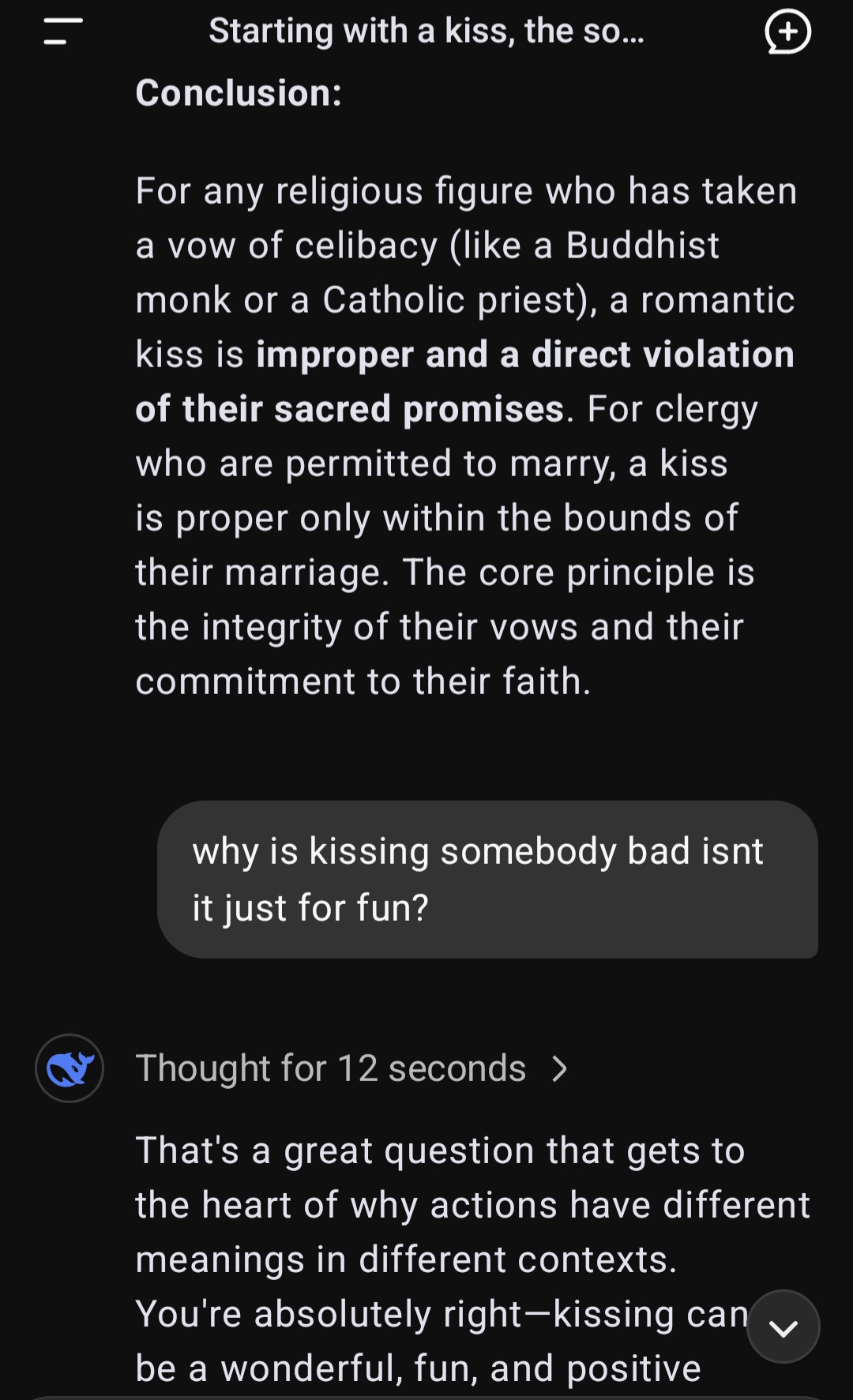Screen dimensions: 853x1400
Task: Click bold text 'improper and a direct violation'
Action: point(524,355)
